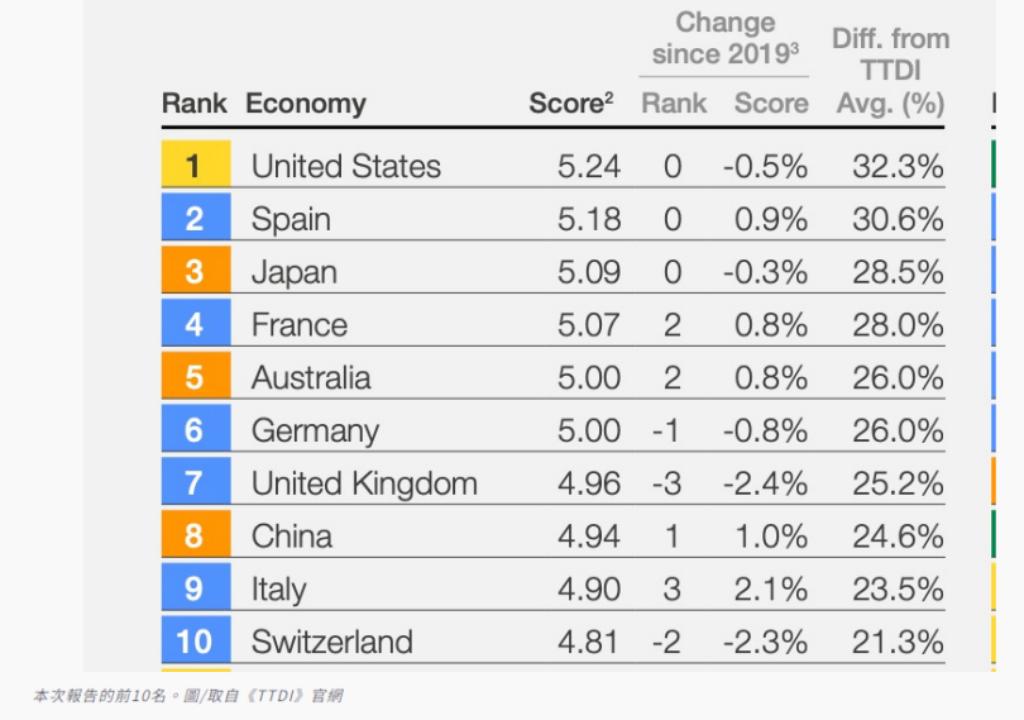Select China's score change of 1.0%

[x=770, y=537]
